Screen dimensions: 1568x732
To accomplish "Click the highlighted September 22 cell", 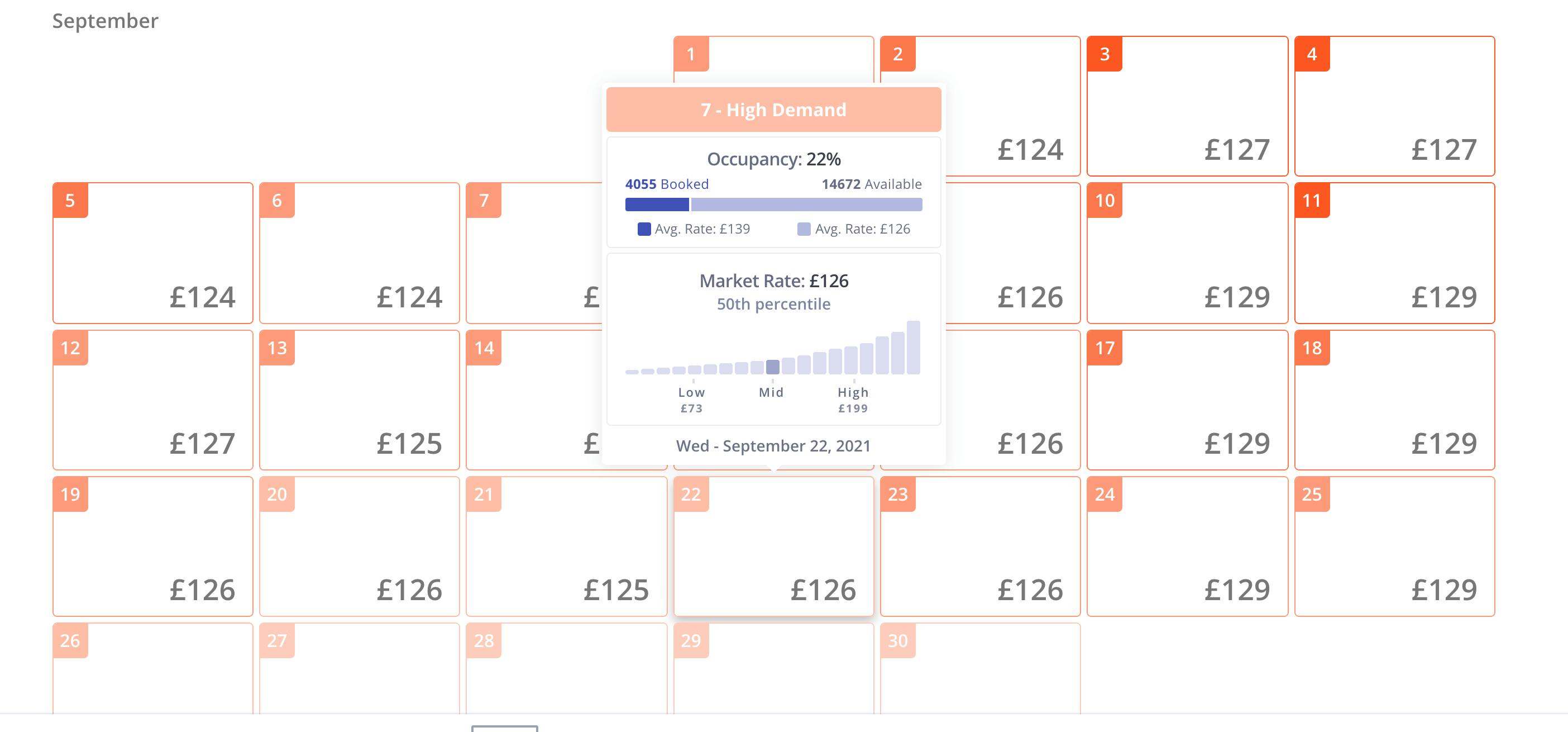I will click(x=773, y=546).
